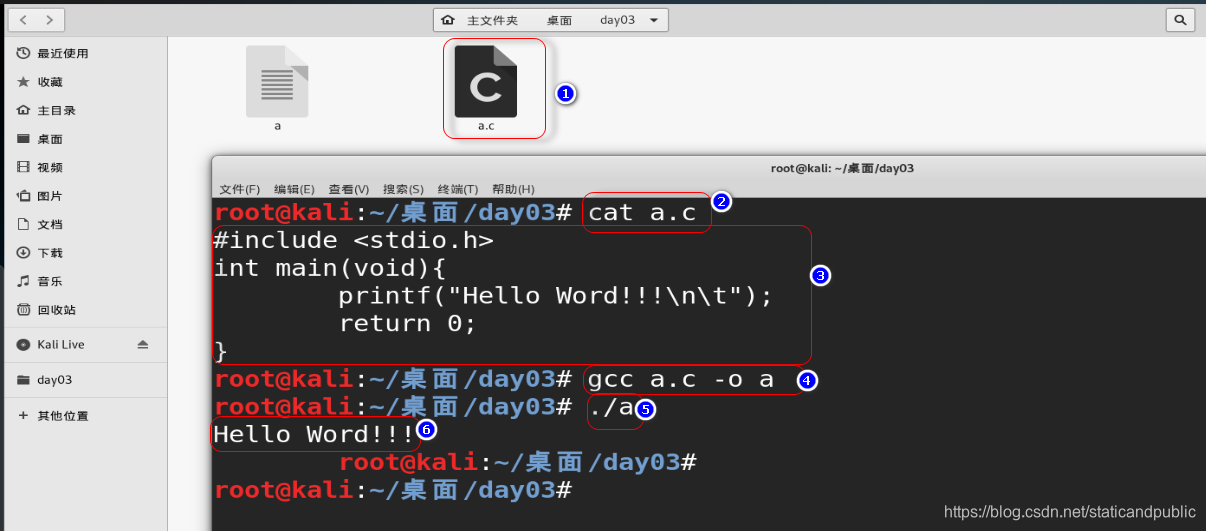Screen dimensions: 1206x531
Task: Select day03 in the path bar
Action: click(x=617, y=20)
